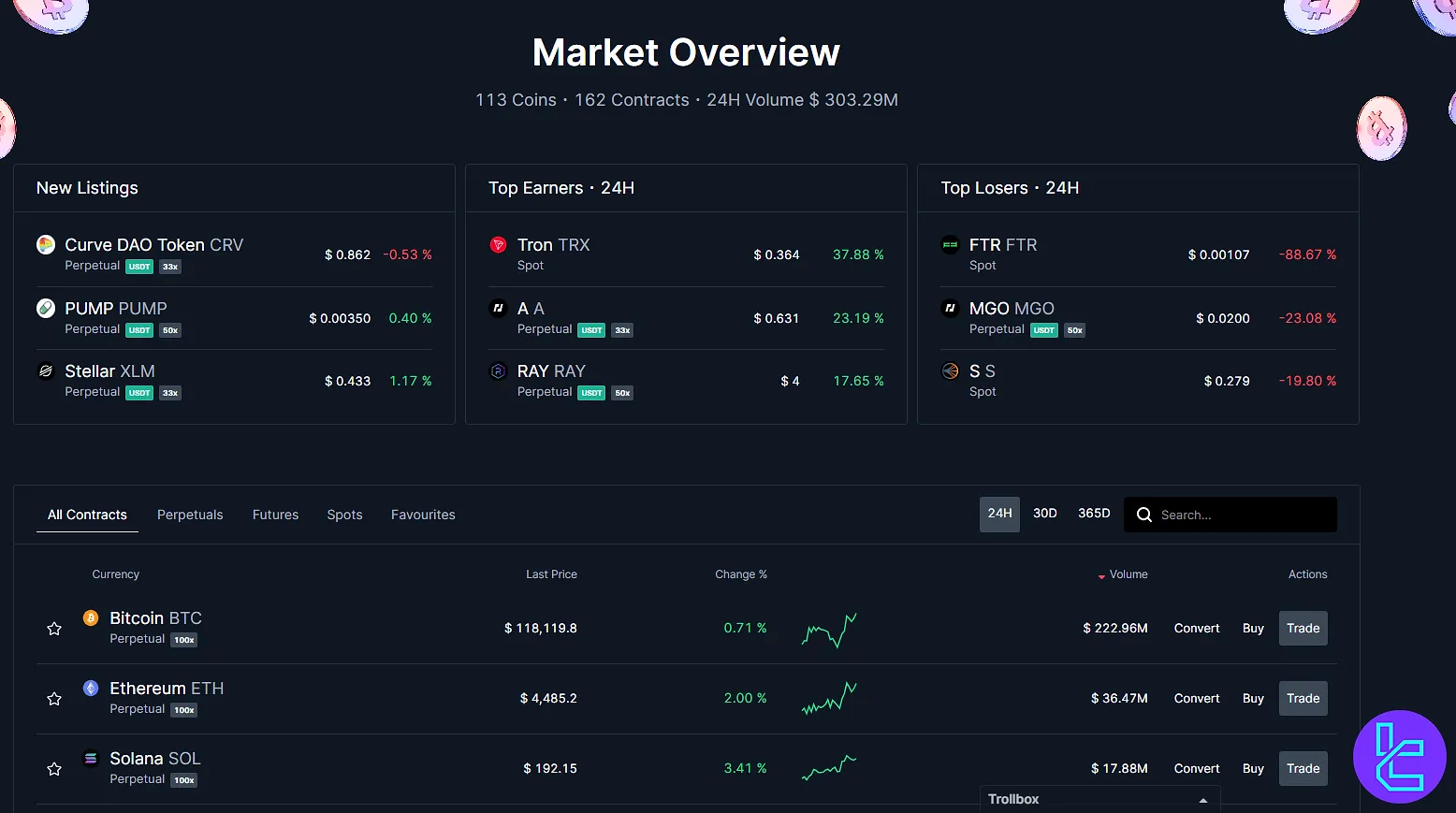The height and width of the screenshot is (813, 1456).
Task: Click Convert for Bitcoin
Action: [1197, 628]
